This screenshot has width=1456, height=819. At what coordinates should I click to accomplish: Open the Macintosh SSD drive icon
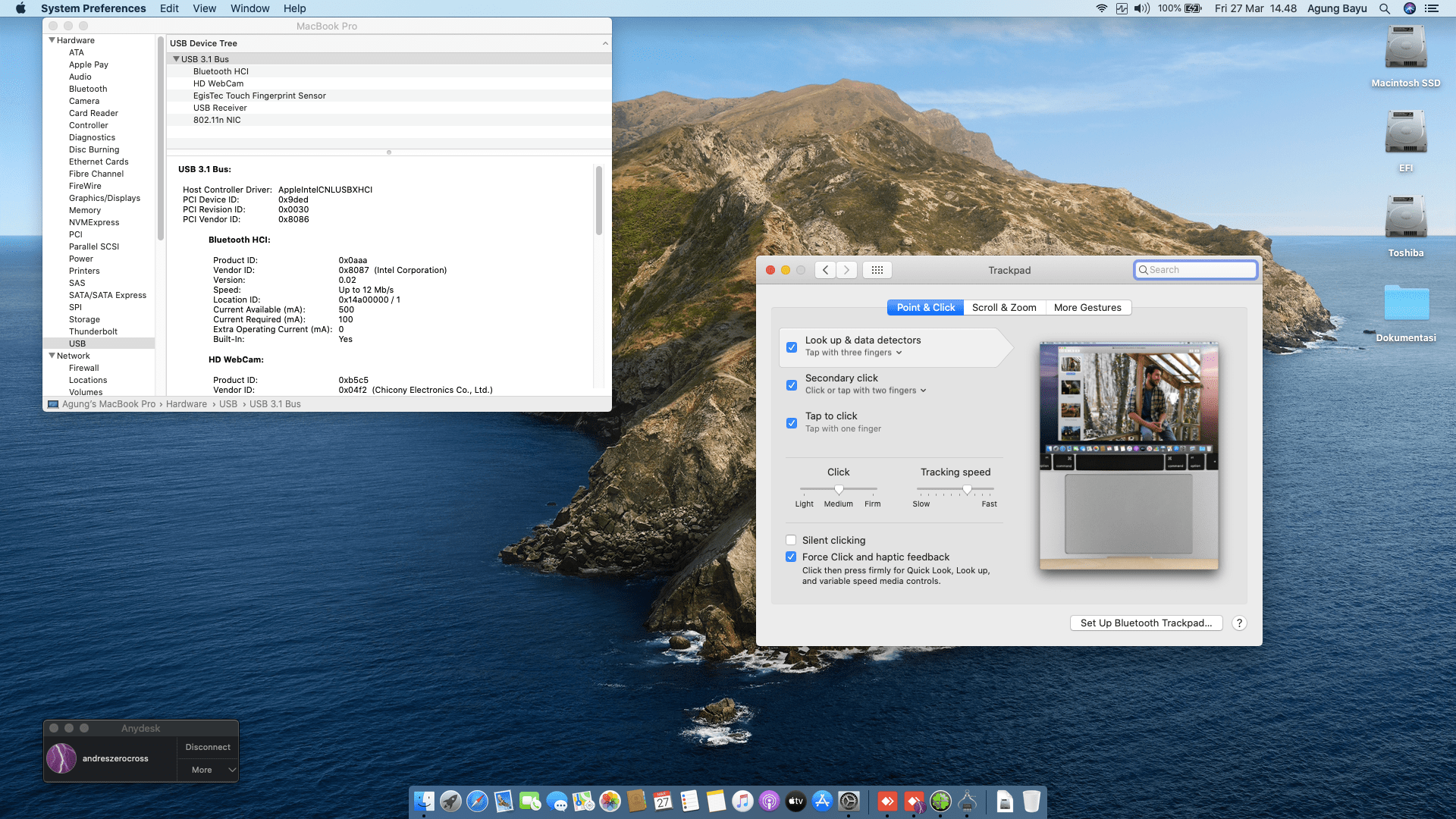[1405, 49]
